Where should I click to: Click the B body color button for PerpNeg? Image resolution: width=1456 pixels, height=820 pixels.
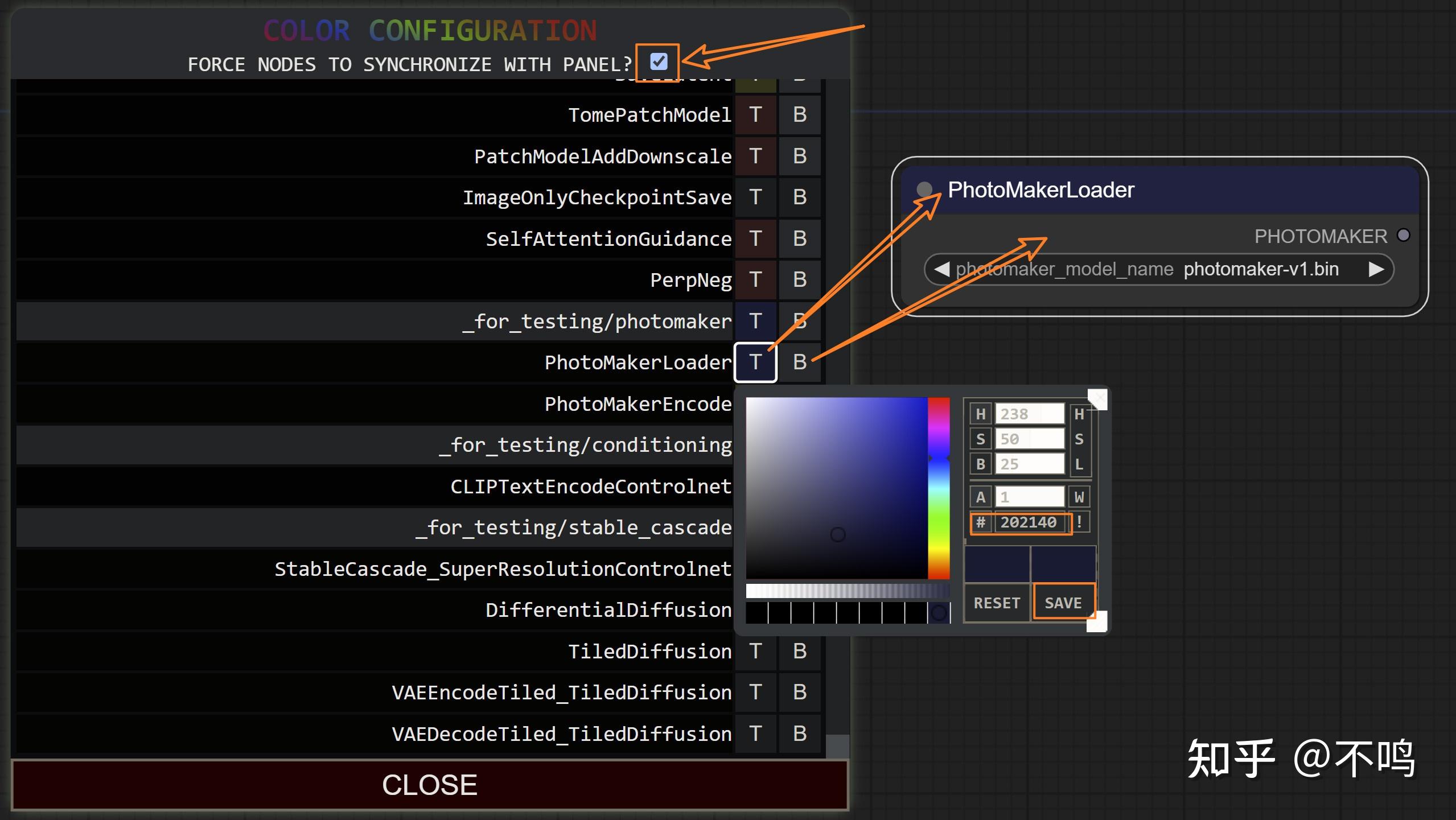click(x=800, y=280)
